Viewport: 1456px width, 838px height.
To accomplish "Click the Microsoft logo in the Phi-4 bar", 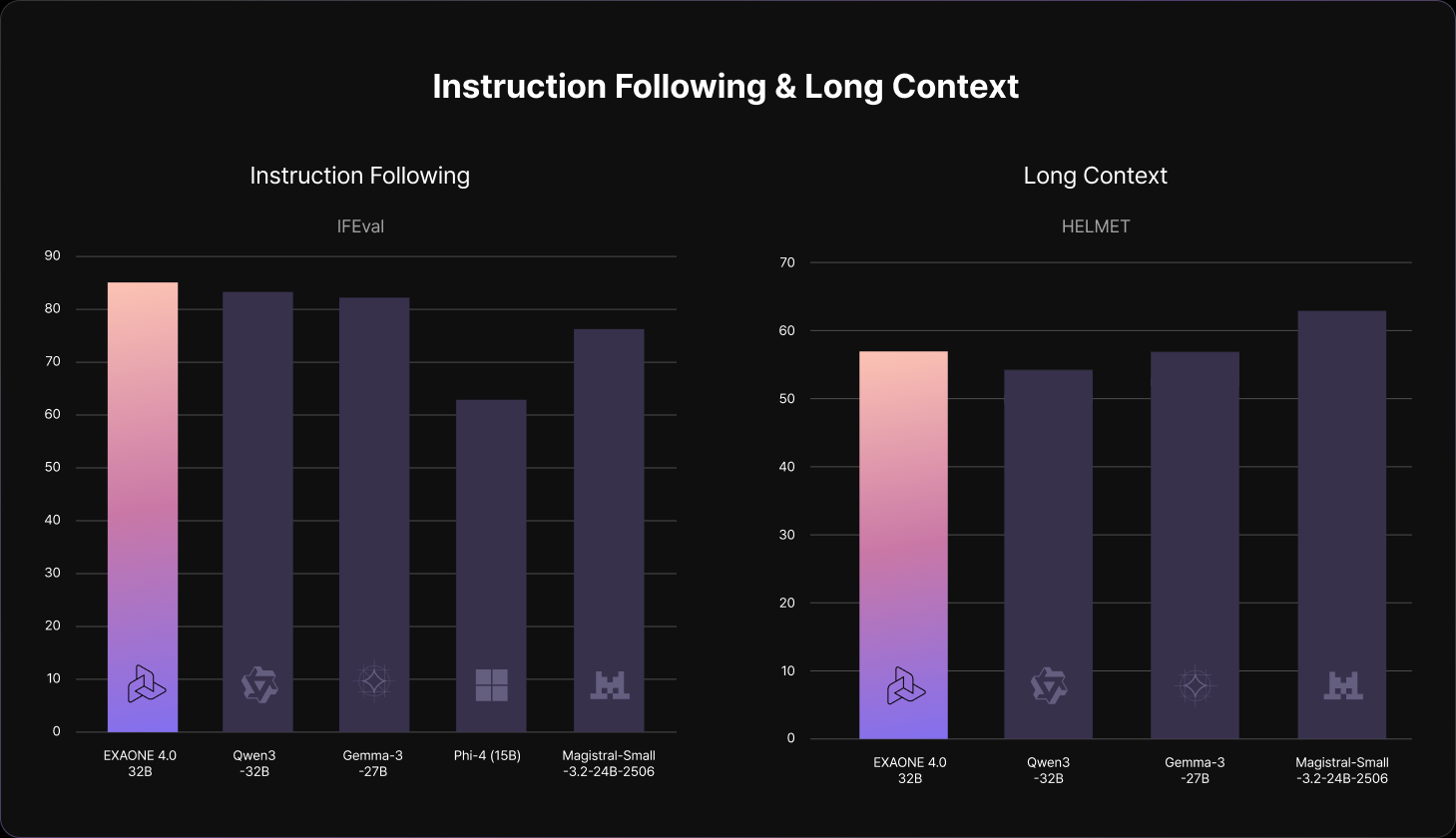I will pyautogui.click(x=491, y=685).
